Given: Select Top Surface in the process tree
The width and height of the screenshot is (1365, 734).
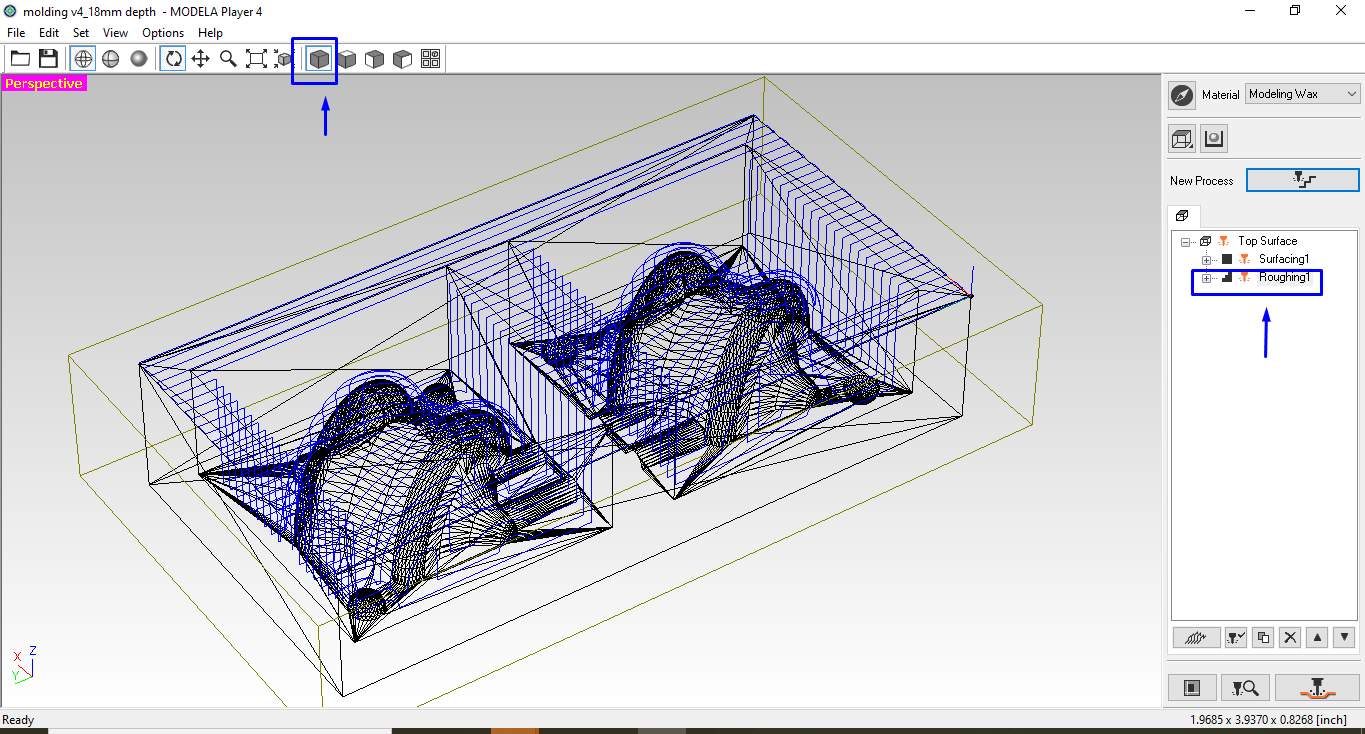Looking at the screenshot, I should point(1267,241).
